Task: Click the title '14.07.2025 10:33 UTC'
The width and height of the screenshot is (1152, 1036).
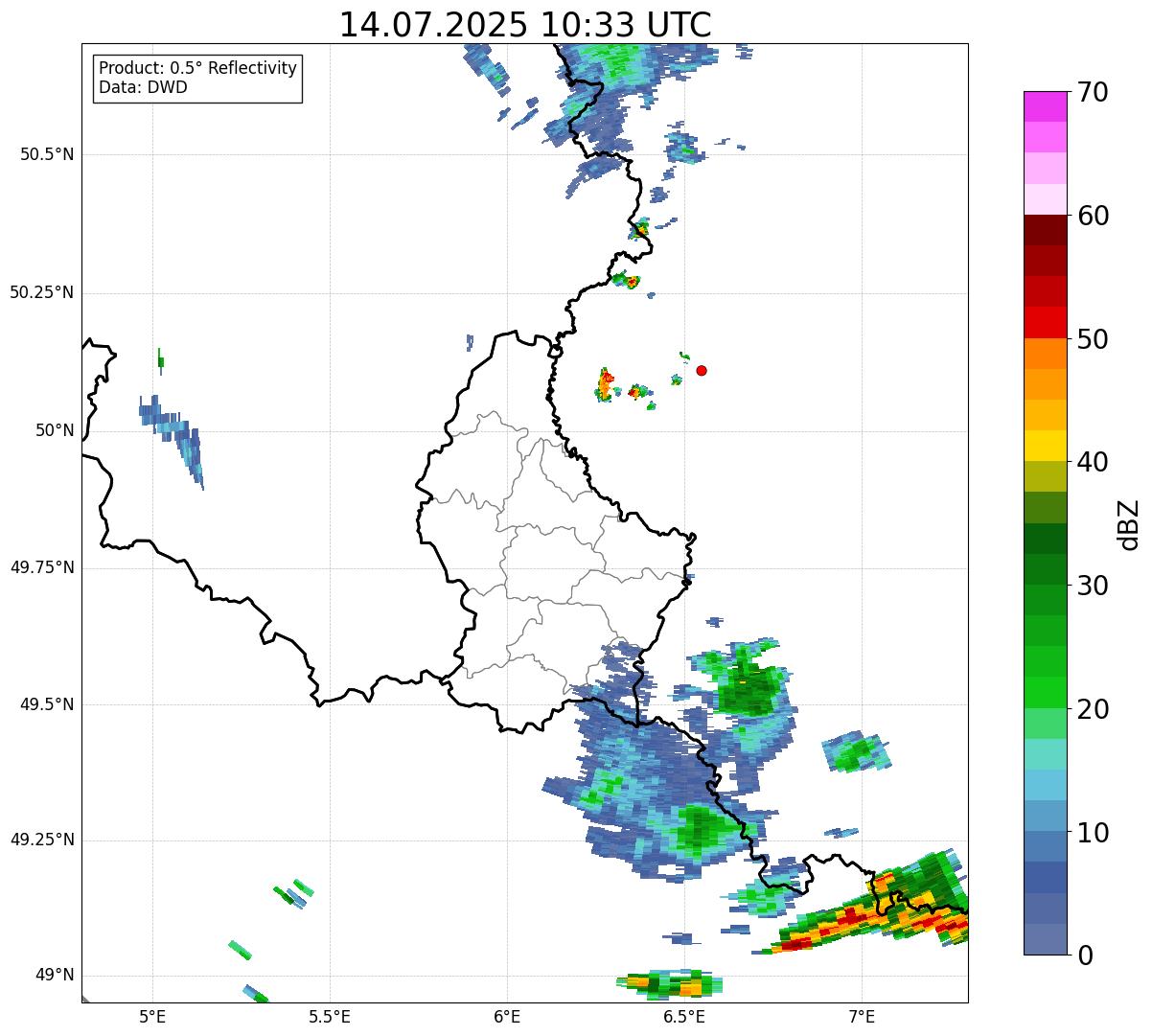Action: click(x=525, y=25)
